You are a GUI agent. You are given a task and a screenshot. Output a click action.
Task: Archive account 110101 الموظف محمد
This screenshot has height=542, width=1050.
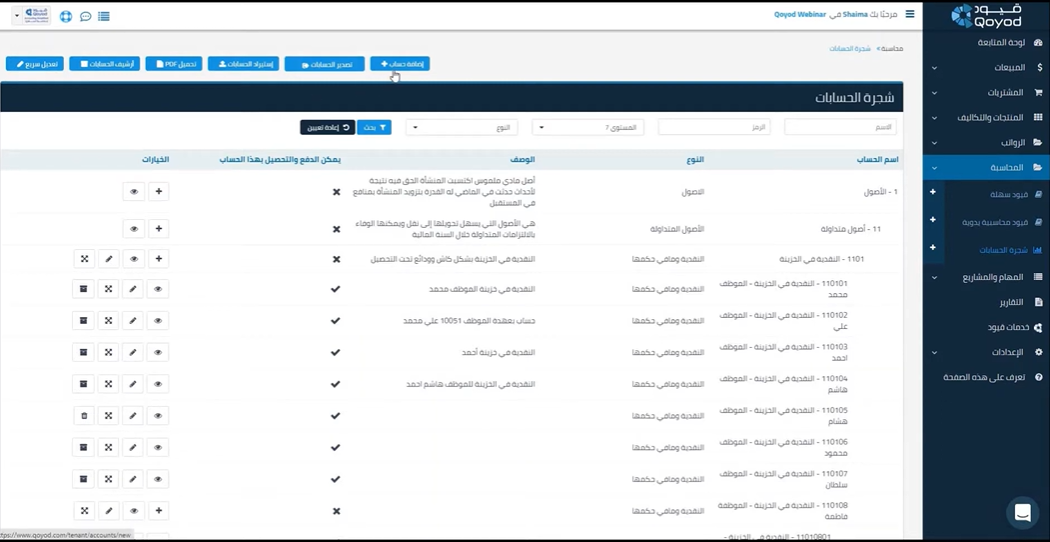[x=84, y=289]
